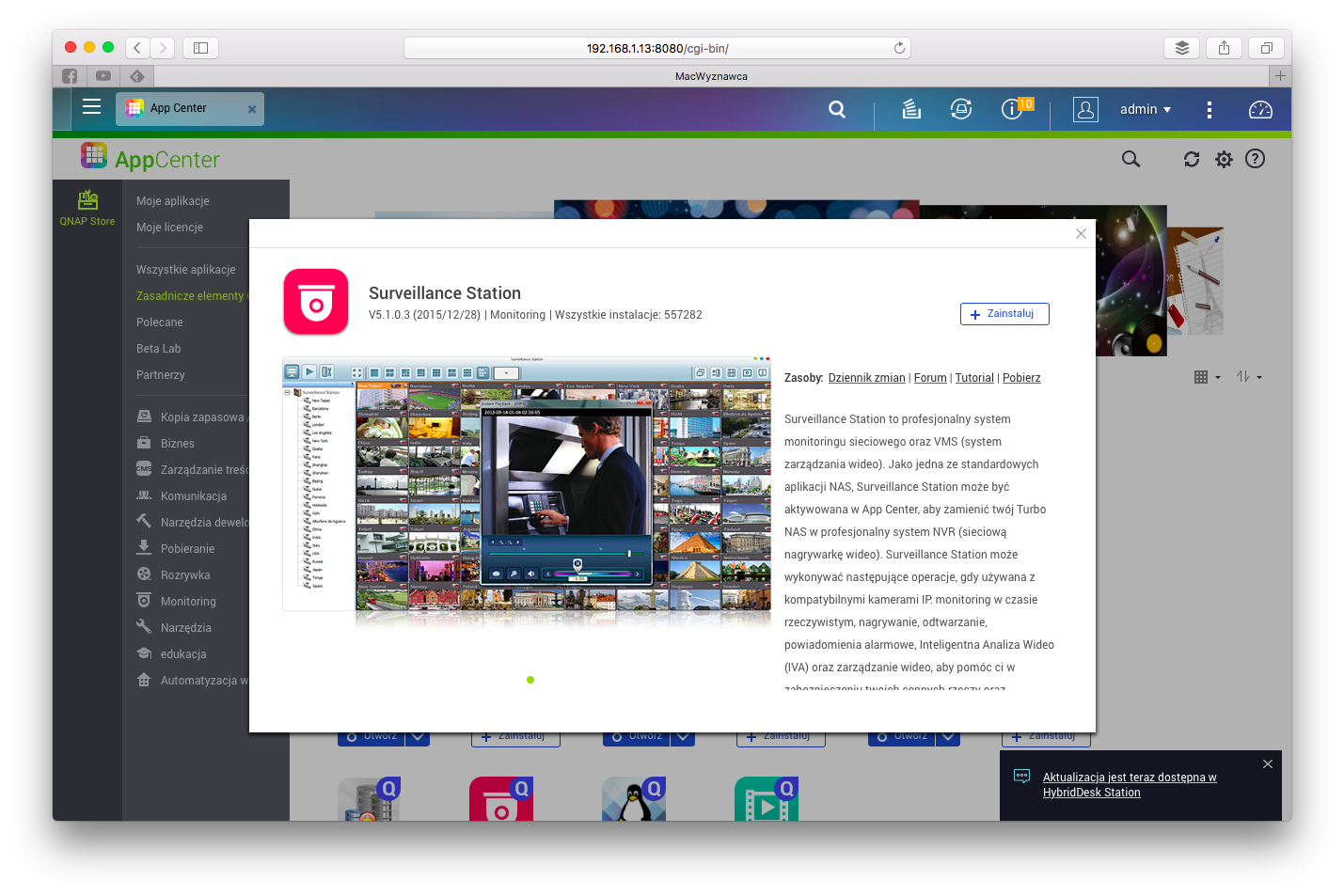The width and height of the screenshot is (1344, 896).
Task: Select Narzędzia deweloperskie category
Action: click(192, 522)
